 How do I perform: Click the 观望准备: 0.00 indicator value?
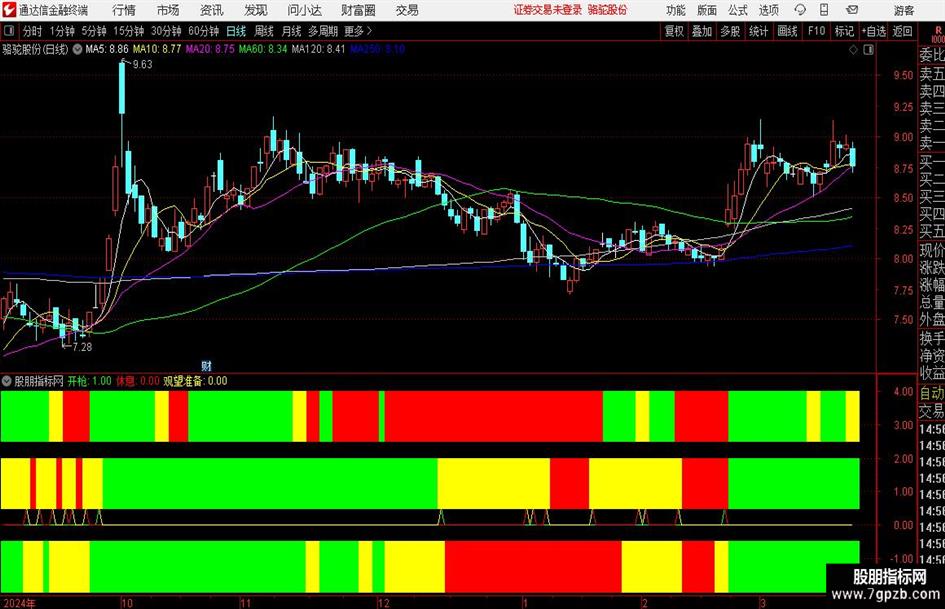[x=195, y=381]
